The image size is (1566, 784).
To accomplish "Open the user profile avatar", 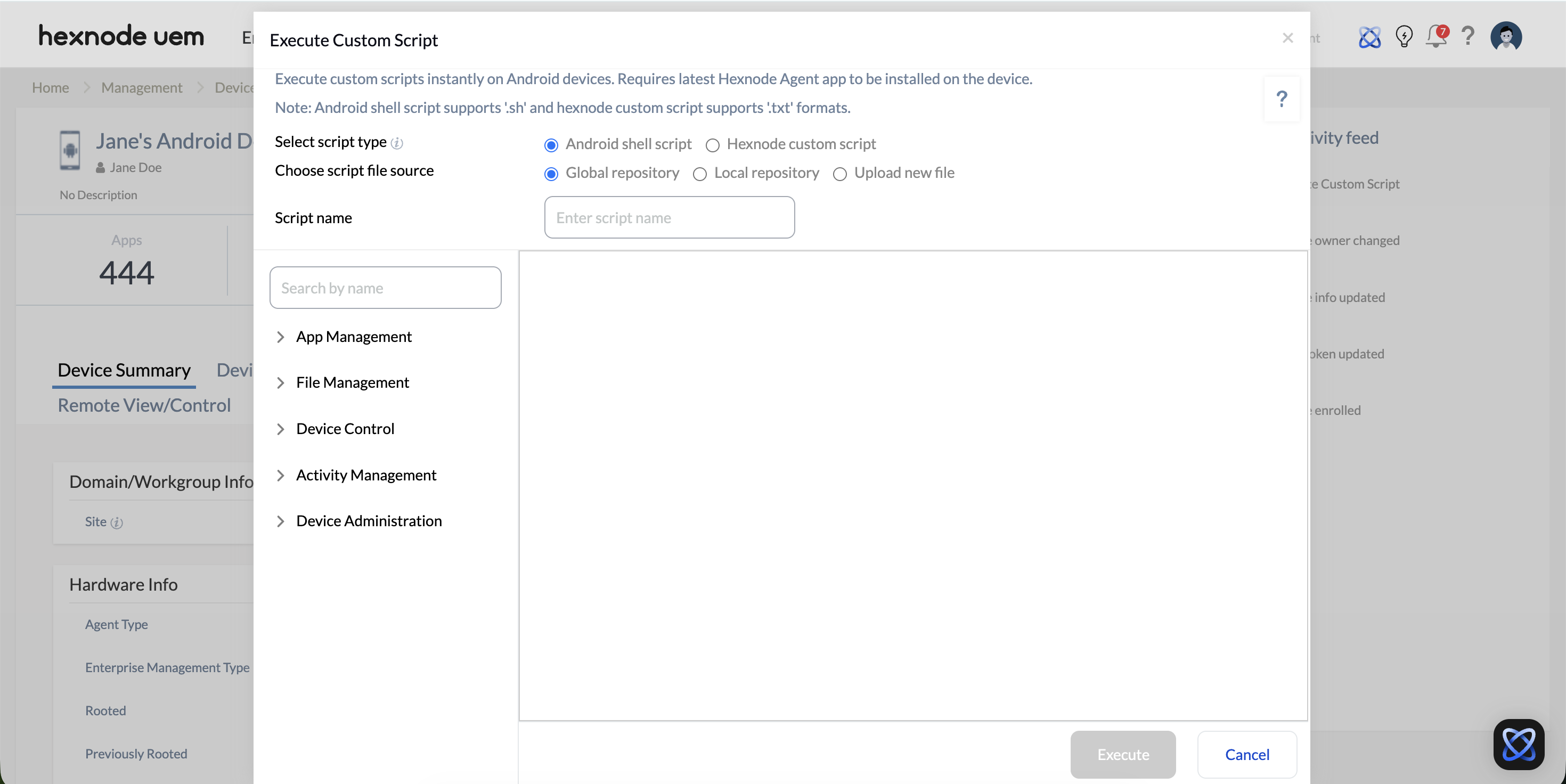I will point(1506,36).
